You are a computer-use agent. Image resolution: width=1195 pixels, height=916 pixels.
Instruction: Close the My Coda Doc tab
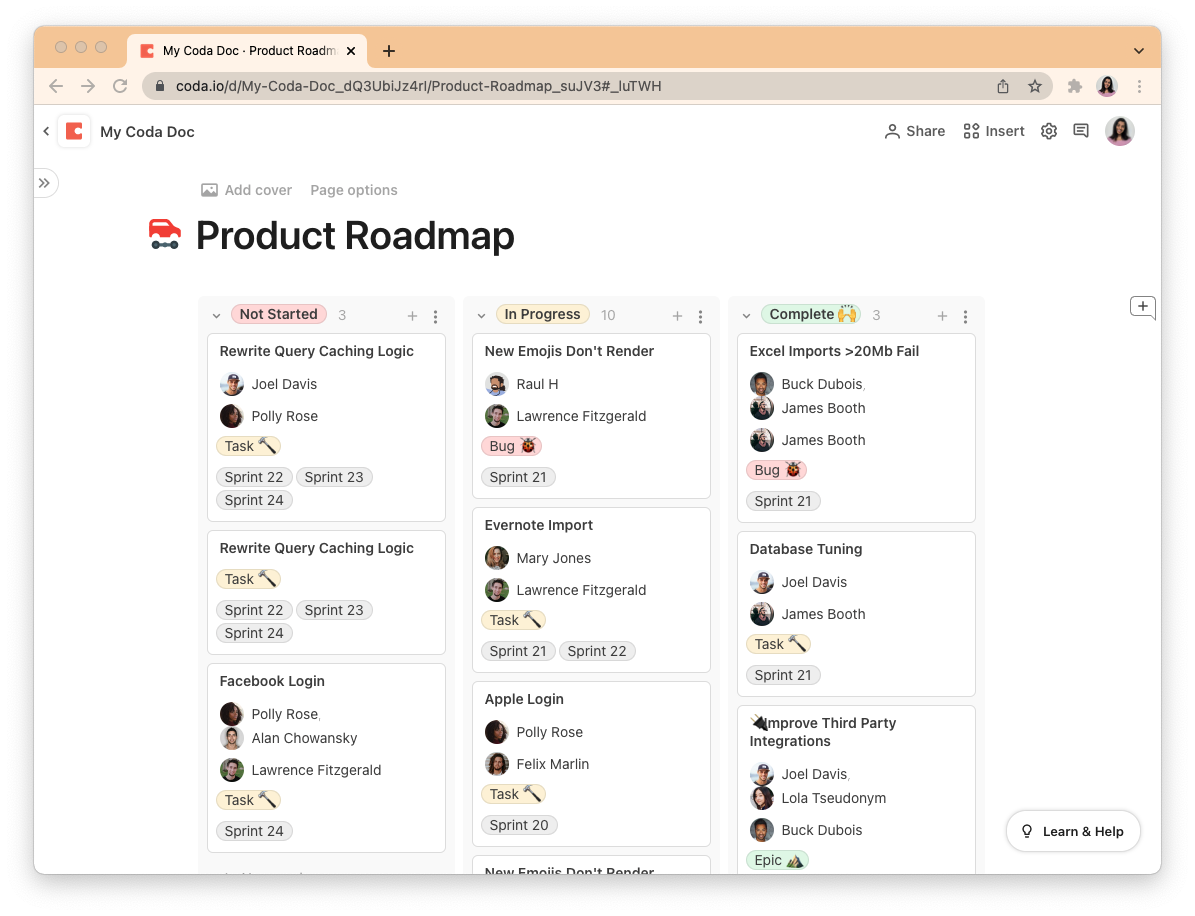(351, 51)
